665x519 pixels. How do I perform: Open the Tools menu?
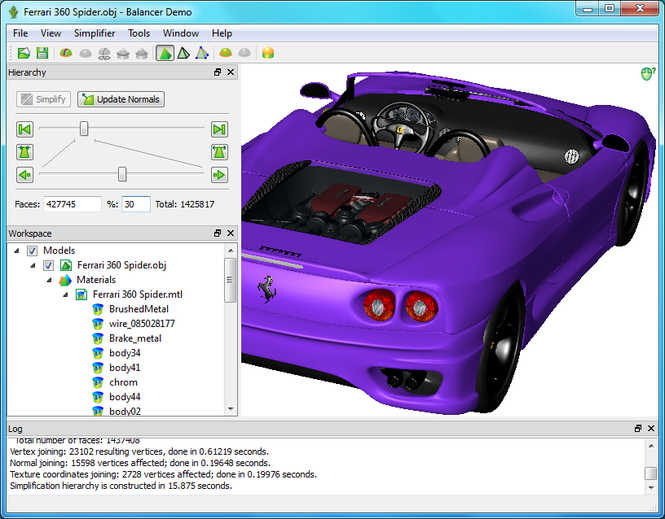pyautogui.click(x=139, y=33)
